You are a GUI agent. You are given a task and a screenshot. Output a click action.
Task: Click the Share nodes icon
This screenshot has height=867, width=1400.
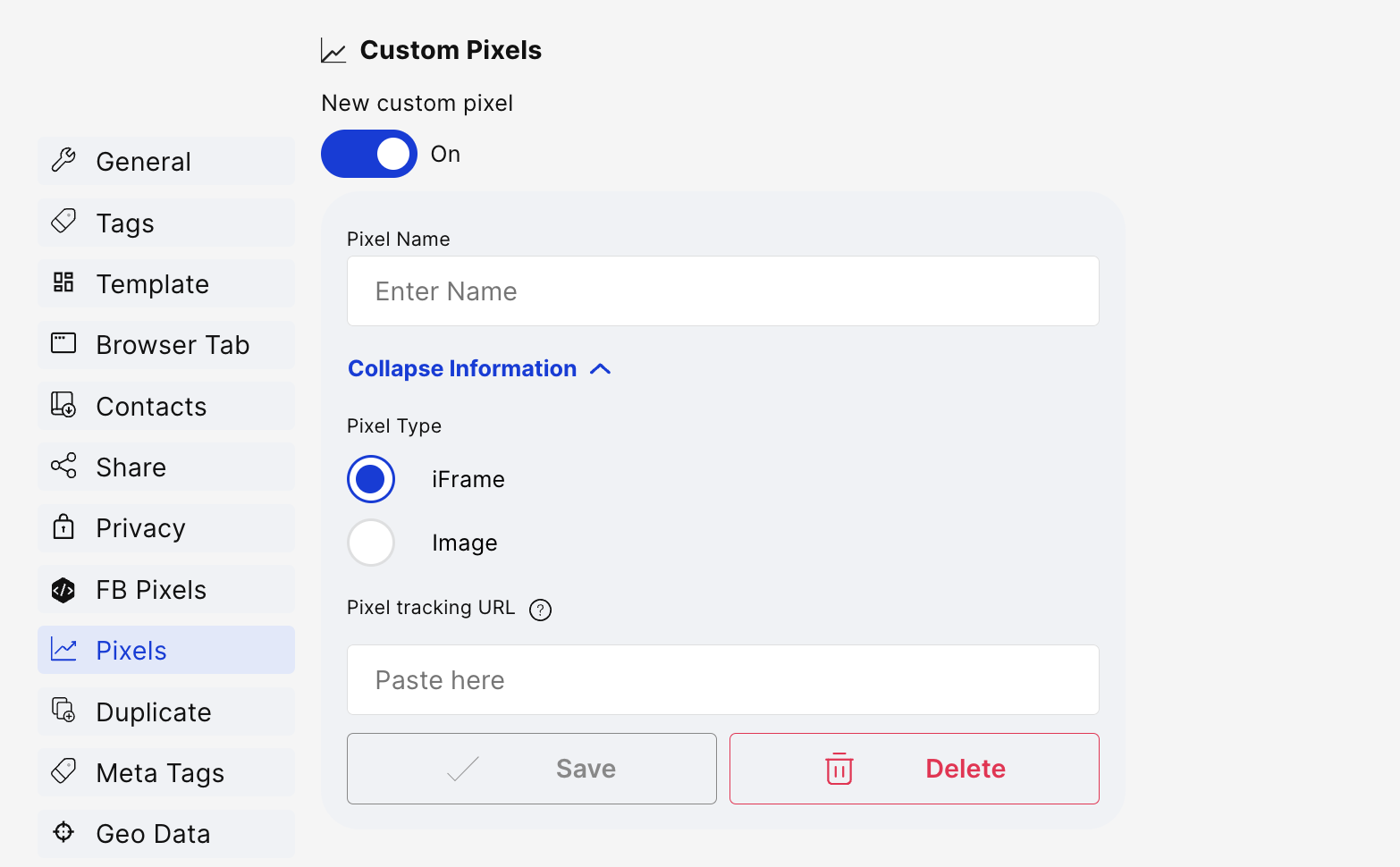click(x=63, y=466)
